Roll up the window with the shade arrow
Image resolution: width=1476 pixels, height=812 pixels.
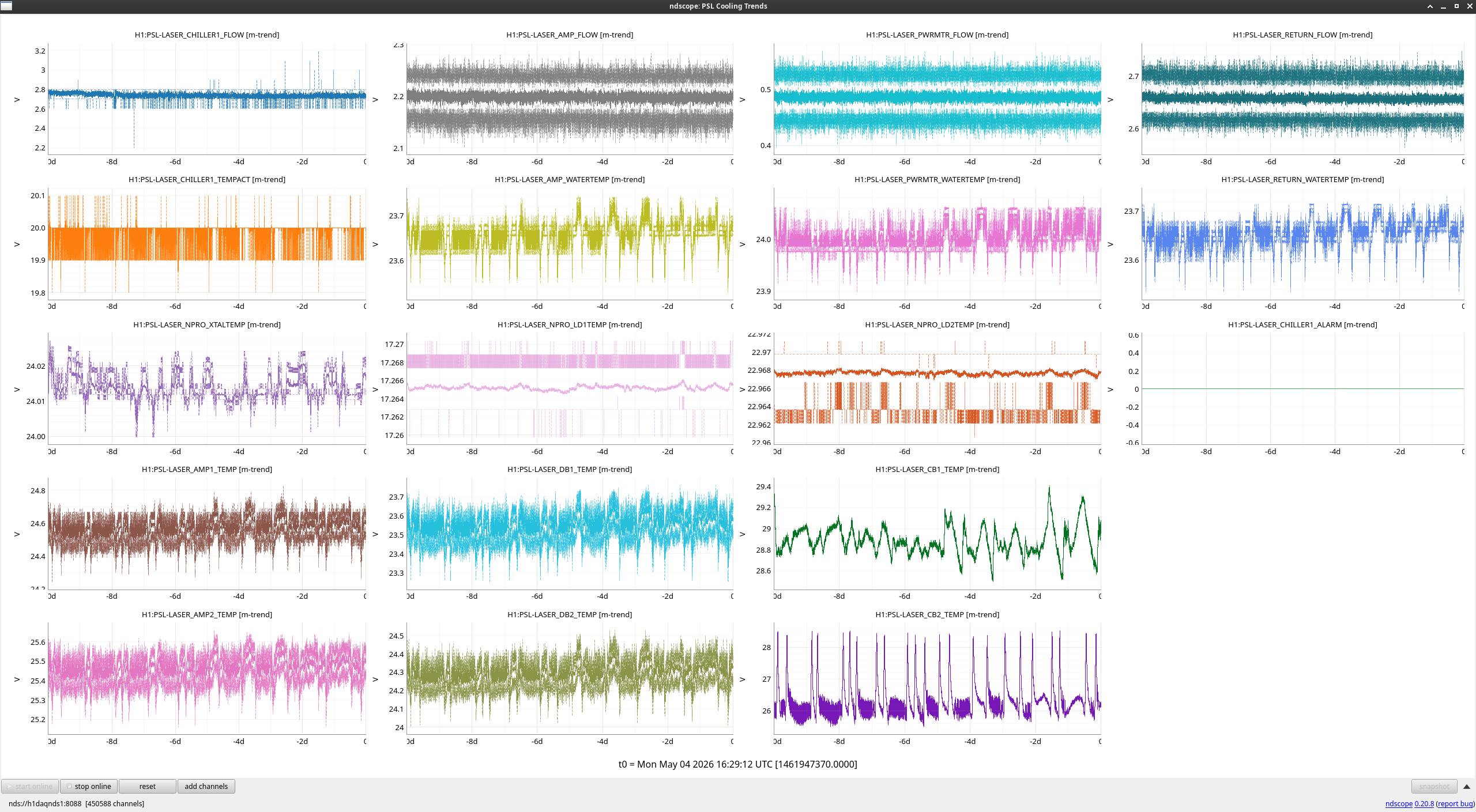(x=1430, y=6)
